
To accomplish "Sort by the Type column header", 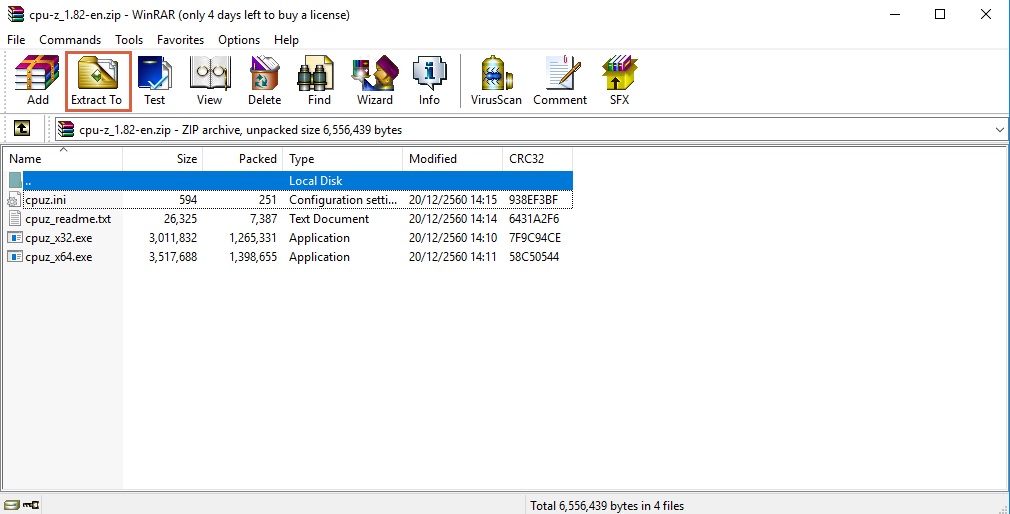I will [x=342, y=158].
